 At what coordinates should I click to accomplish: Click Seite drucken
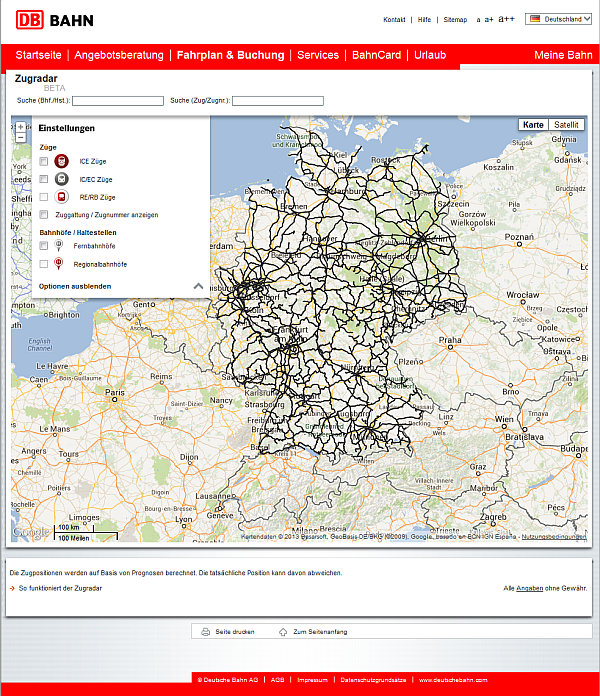click(x=235, y=632)
